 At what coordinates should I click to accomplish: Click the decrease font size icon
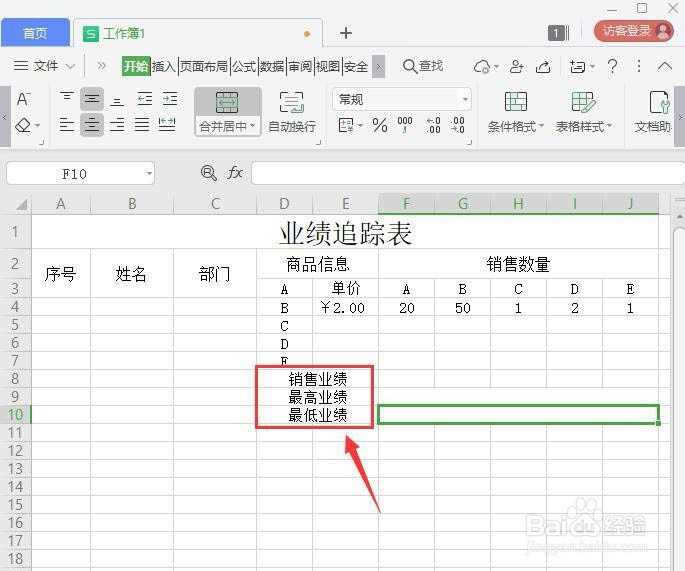(23, 99)
